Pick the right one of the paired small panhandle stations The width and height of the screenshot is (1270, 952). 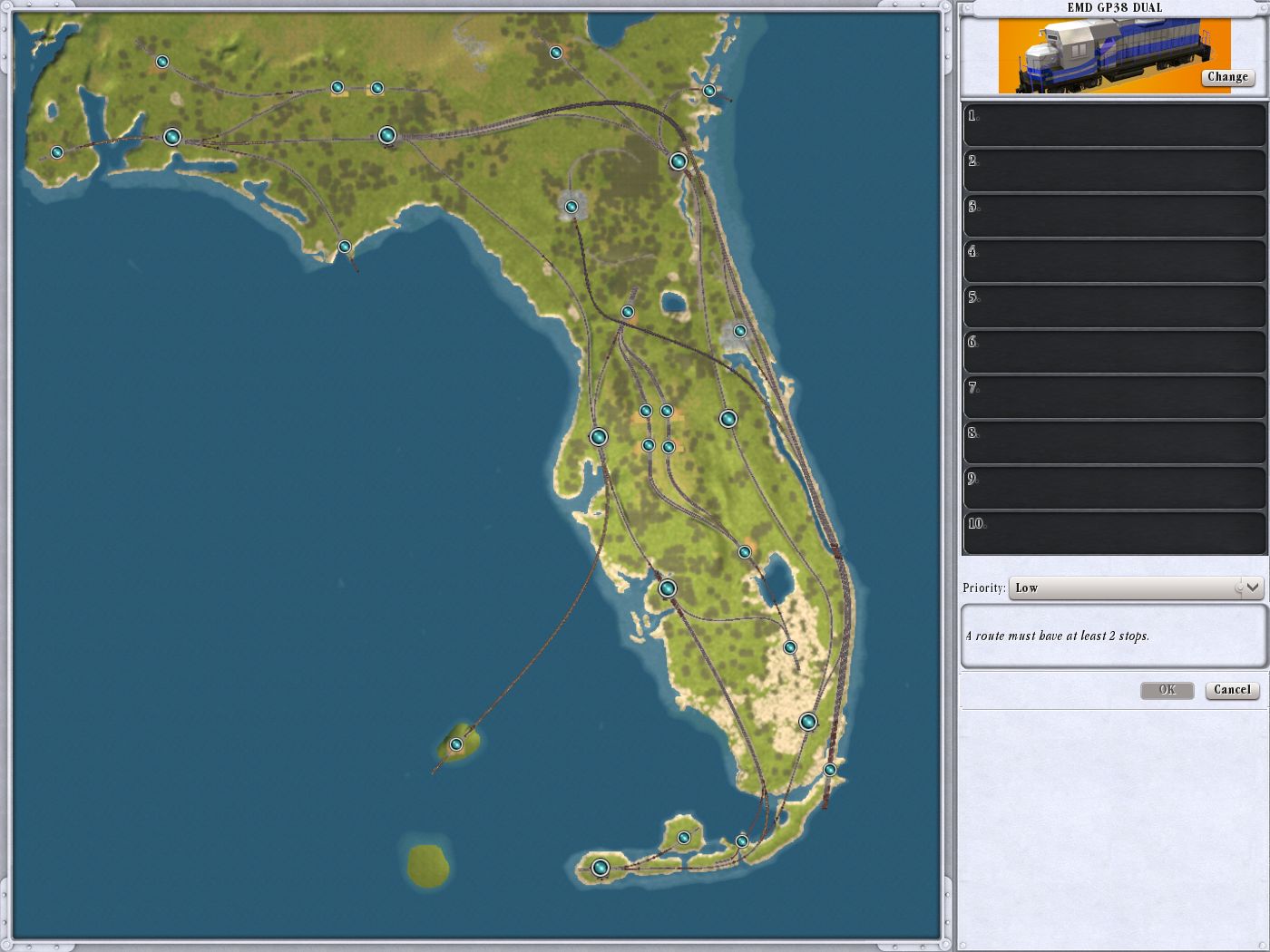[x=377, y=88]
